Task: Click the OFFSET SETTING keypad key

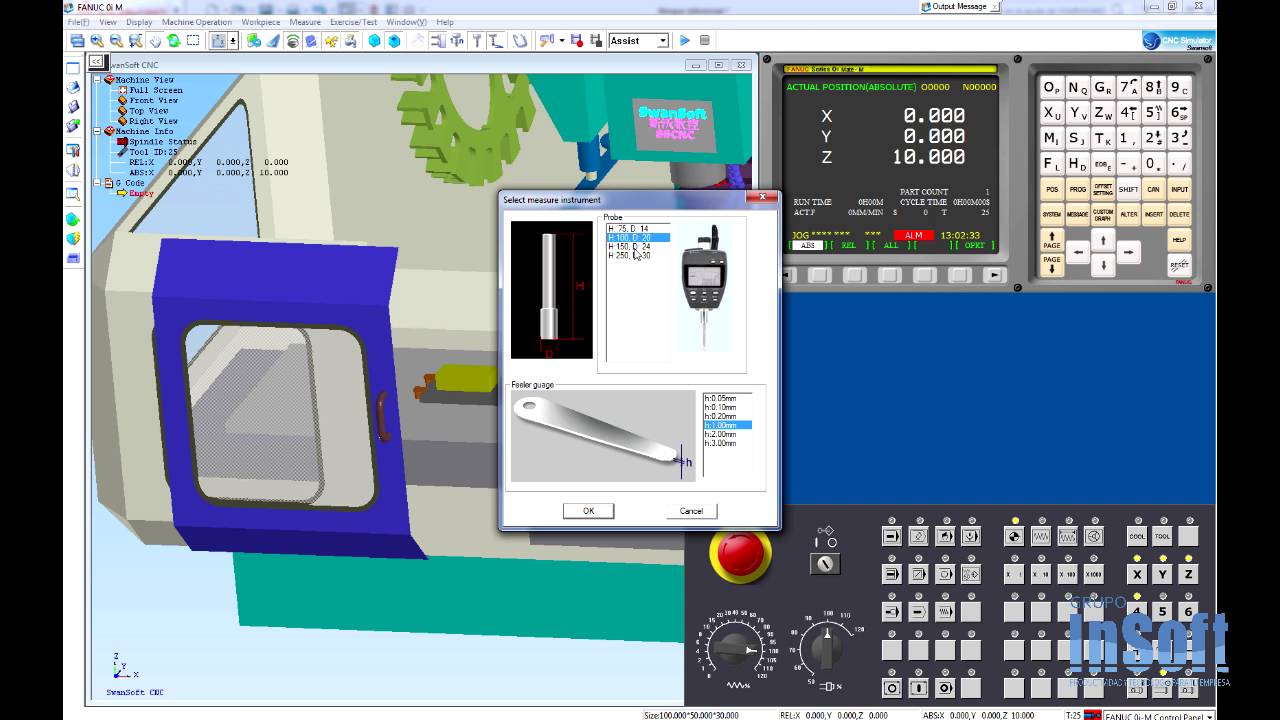Action: pos(1103,189)
